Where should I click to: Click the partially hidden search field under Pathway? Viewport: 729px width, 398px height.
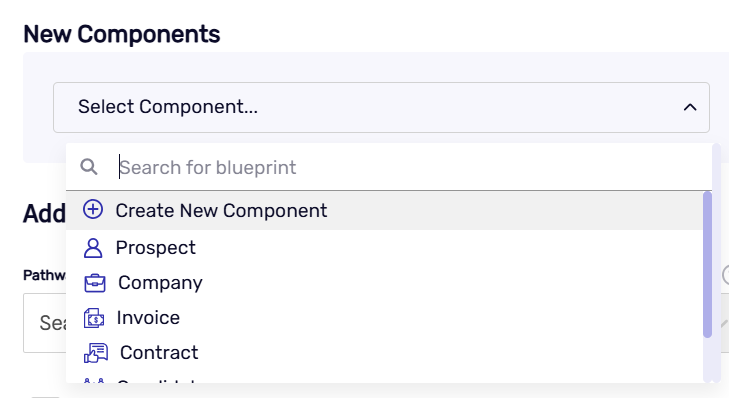point(45,323)
